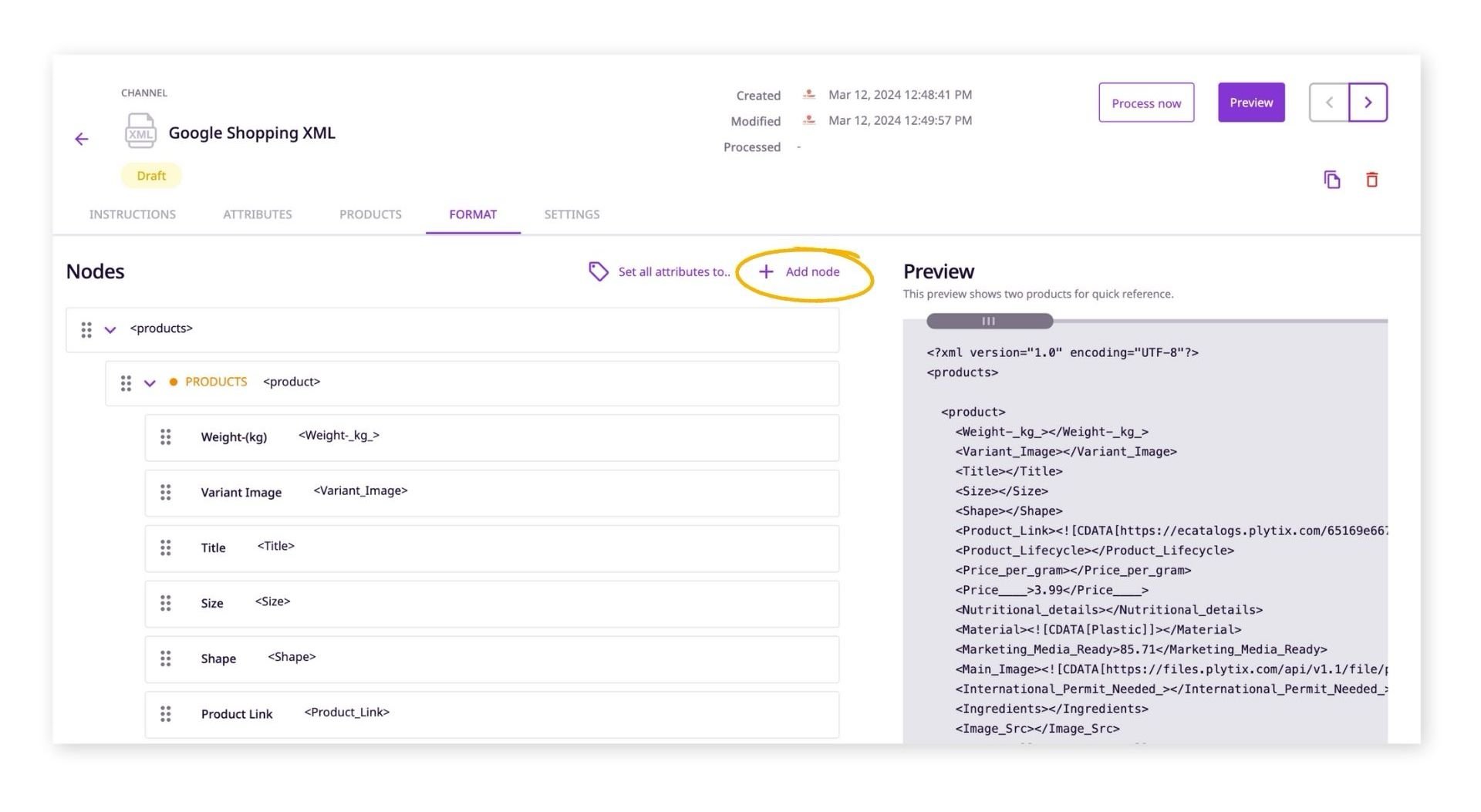Go to next channel with right arrow

pos(1368,103)
